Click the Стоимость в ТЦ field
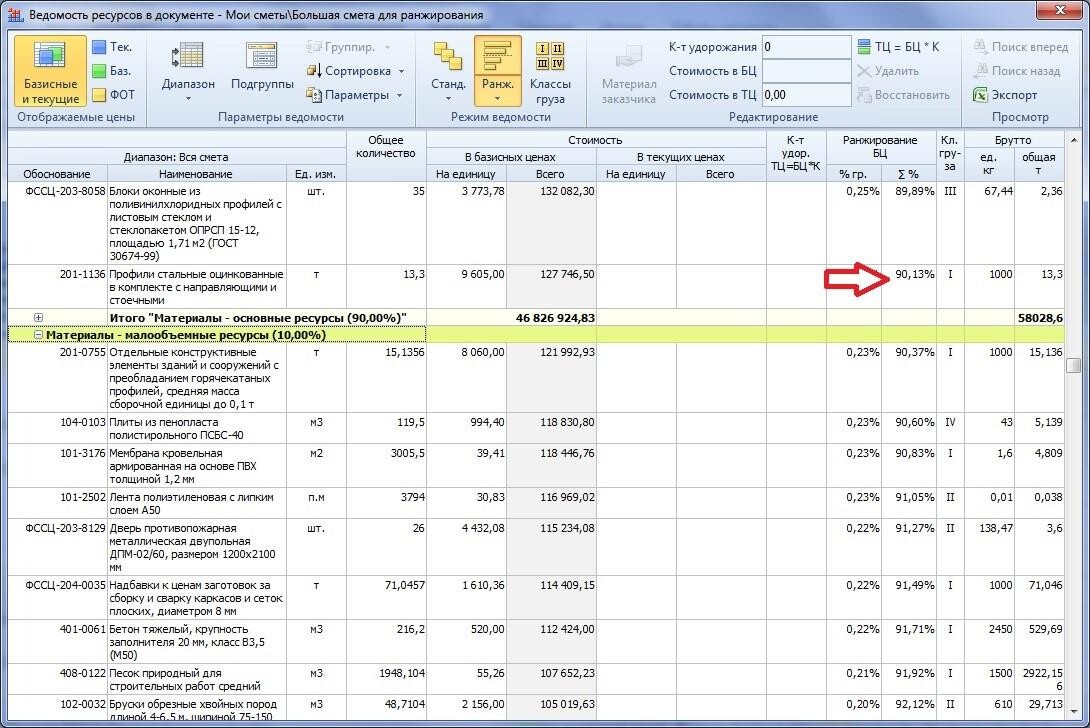This screenshot has height=728, width=1090. click(806, 95)
